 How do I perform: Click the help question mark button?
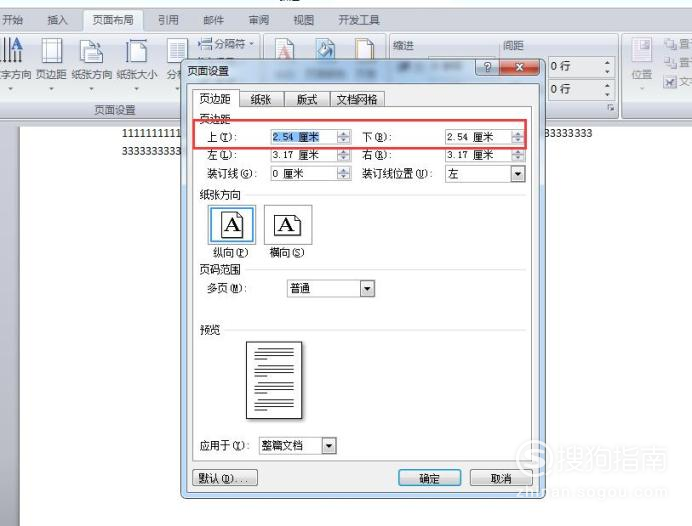tap(487, 67)
